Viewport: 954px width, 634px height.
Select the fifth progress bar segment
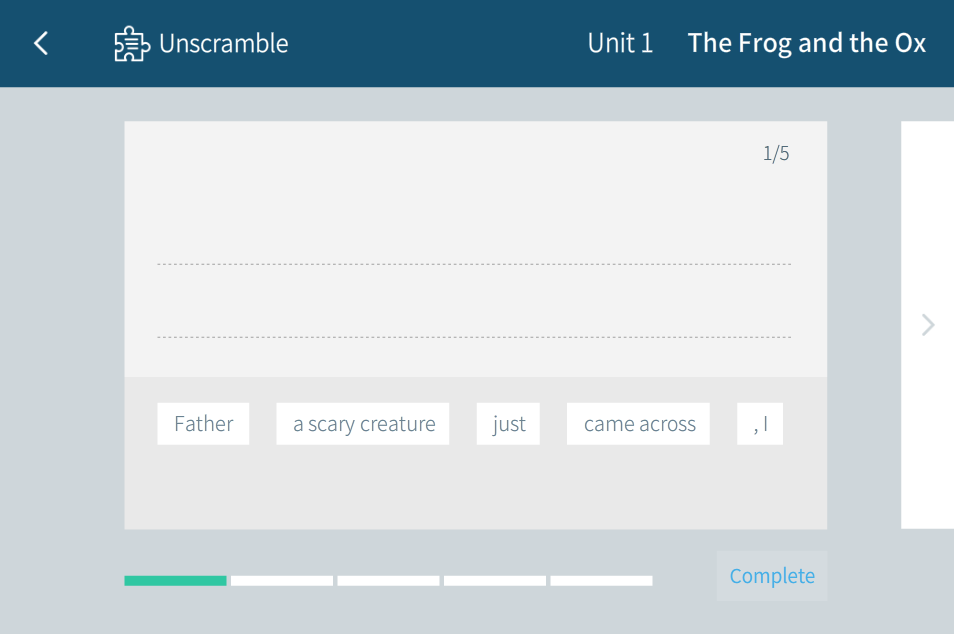click(601, 580)
